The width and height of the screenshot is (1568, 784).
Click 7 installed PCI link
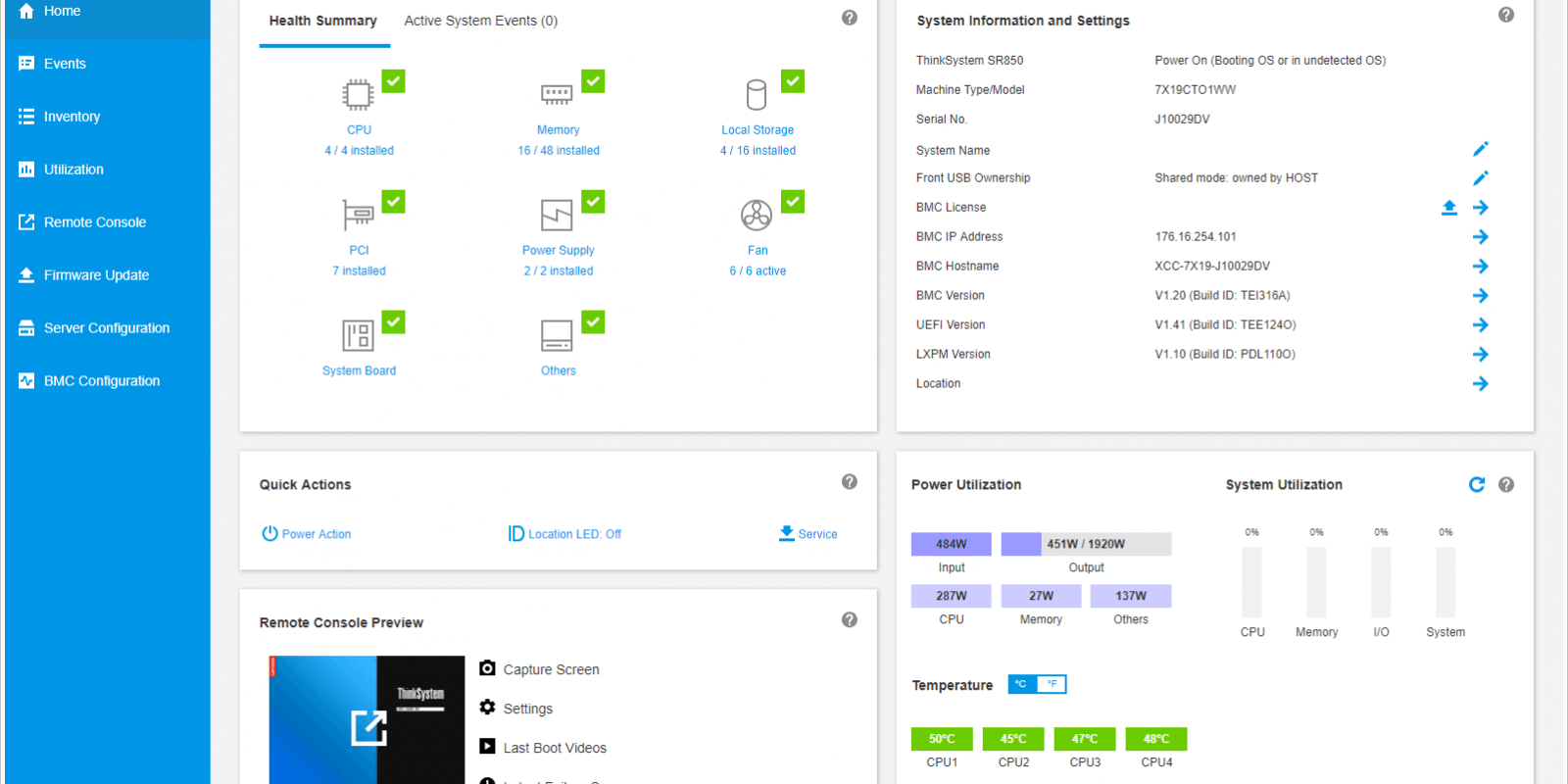[359, 271]
